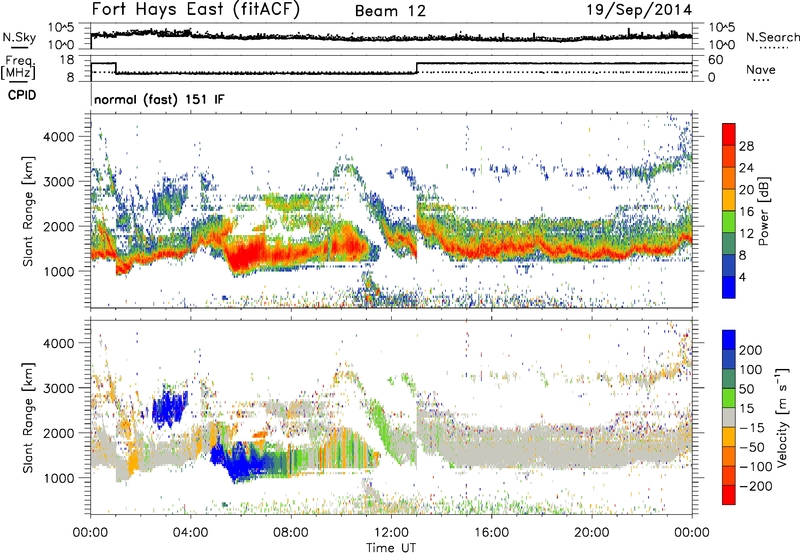The width and height of the screenshot is (800, 554).
Task: Click the 'normal (fast) 151 IF' text
Action: tap(159, 99)
